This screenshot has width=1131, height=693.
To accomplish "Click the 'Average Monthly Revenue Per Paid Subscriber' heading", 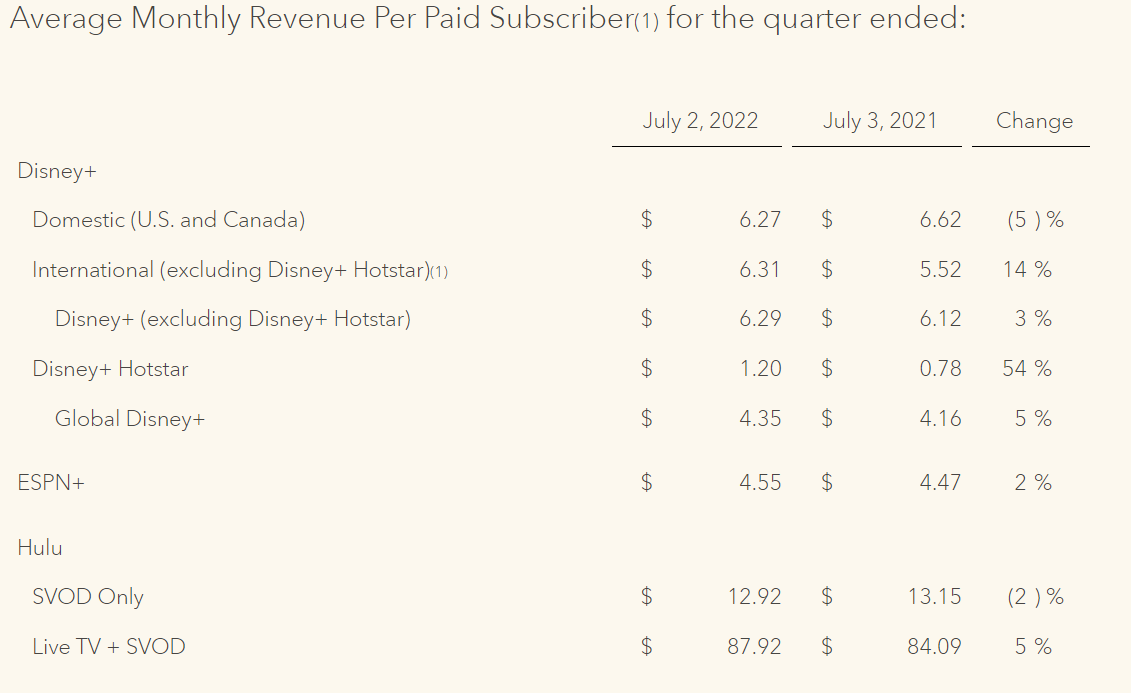I will 487,19.
